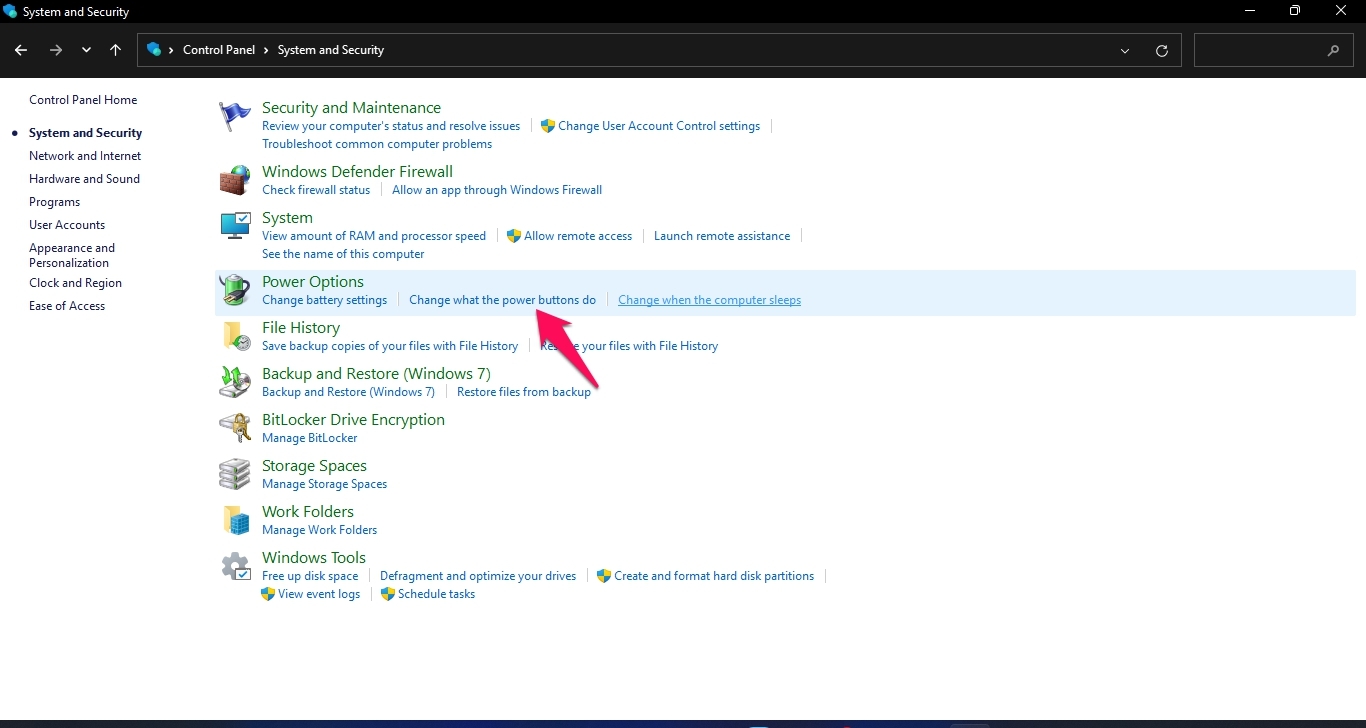Image resolution: width=1366 pixels, height=728 pixels.
Task: Expand the address bar history dropdown
Action: point(1125,50)
